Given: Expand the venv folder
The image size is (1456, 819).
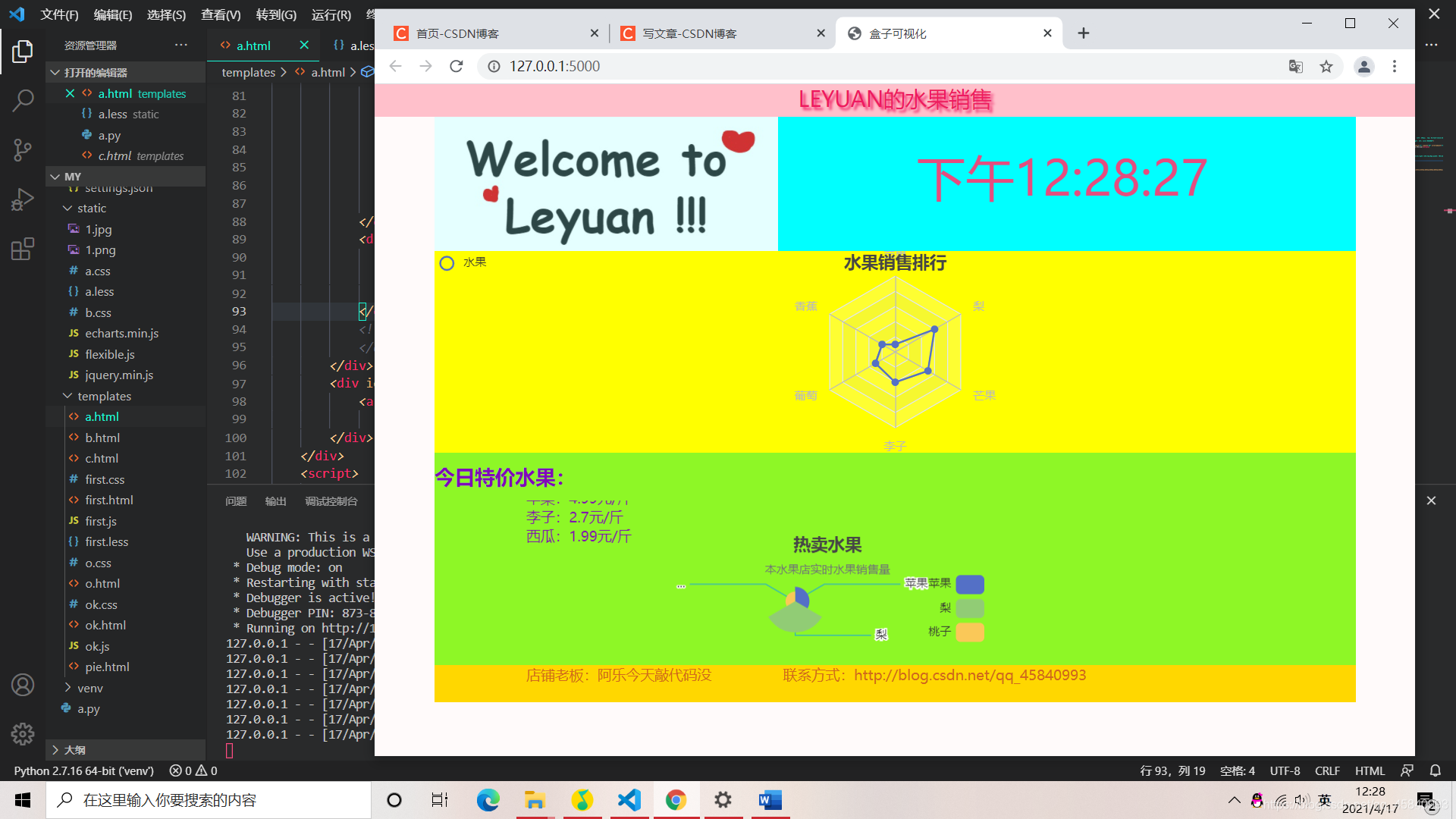Looking at the screenshot, I should 89,688.
